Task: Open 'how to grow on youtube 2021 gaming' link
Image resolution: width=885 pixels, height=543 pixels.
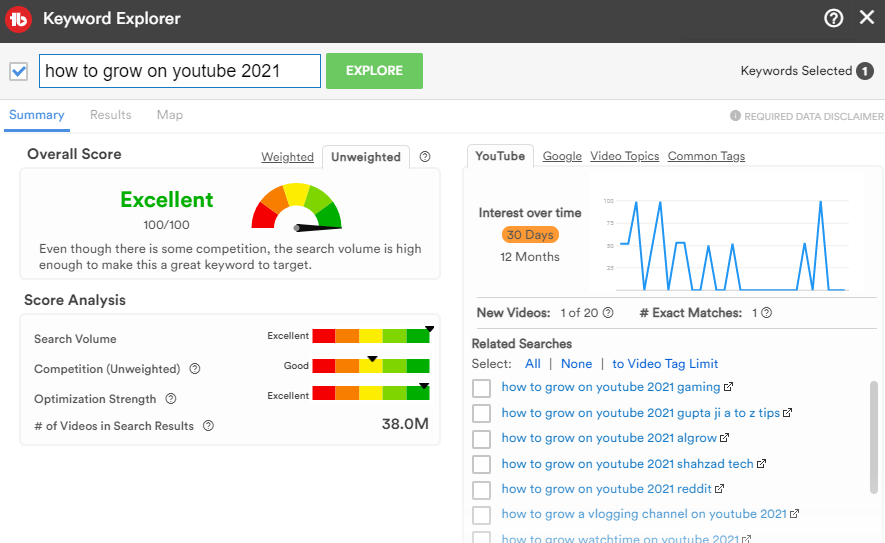Action: 611,387
